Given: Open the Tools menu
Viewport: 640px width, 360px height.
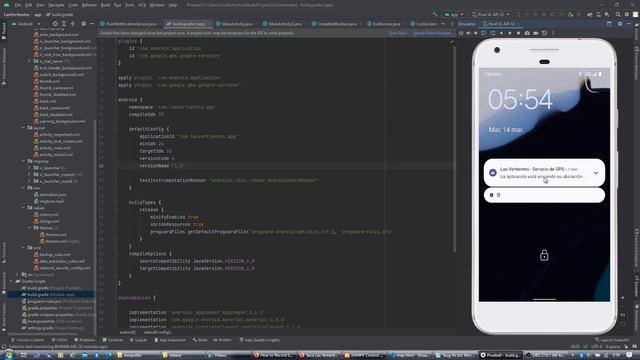Looking at the screenshot, I should coord(130,5).
